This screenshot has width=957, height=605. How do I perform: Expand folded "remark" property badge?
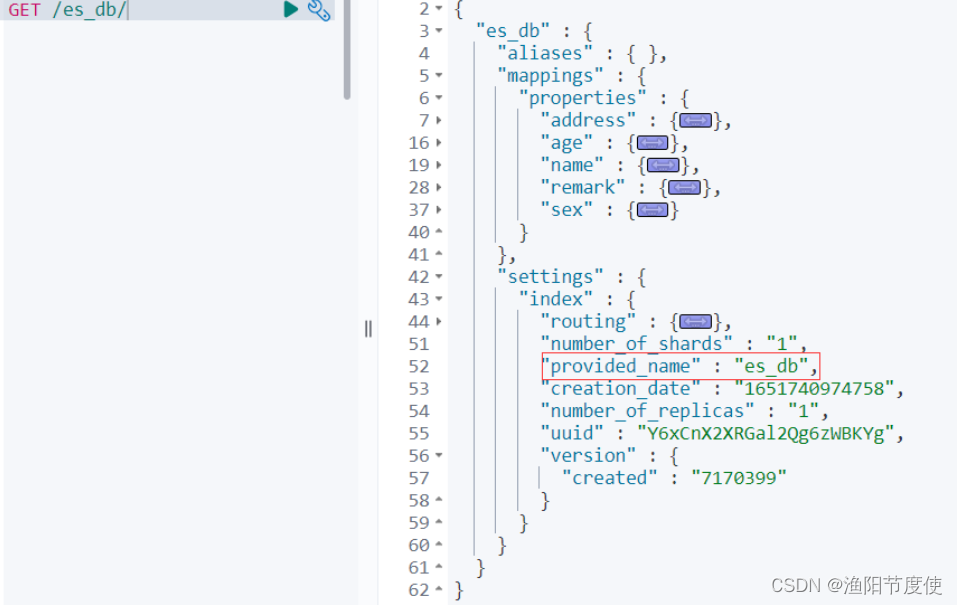pyautogui.click(x=684, y=187)
